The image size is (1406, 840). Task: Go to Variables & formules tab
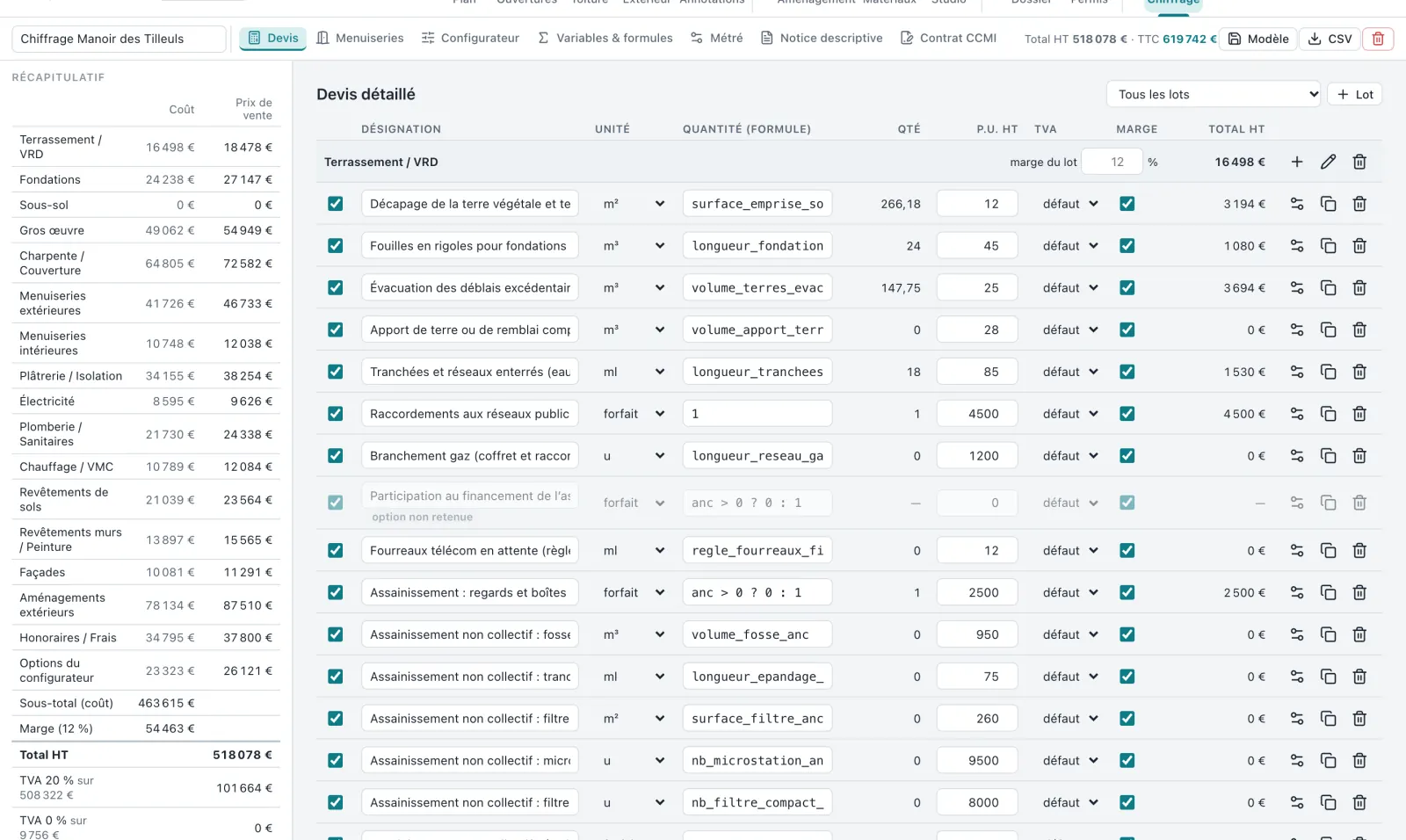click(605, 39)
